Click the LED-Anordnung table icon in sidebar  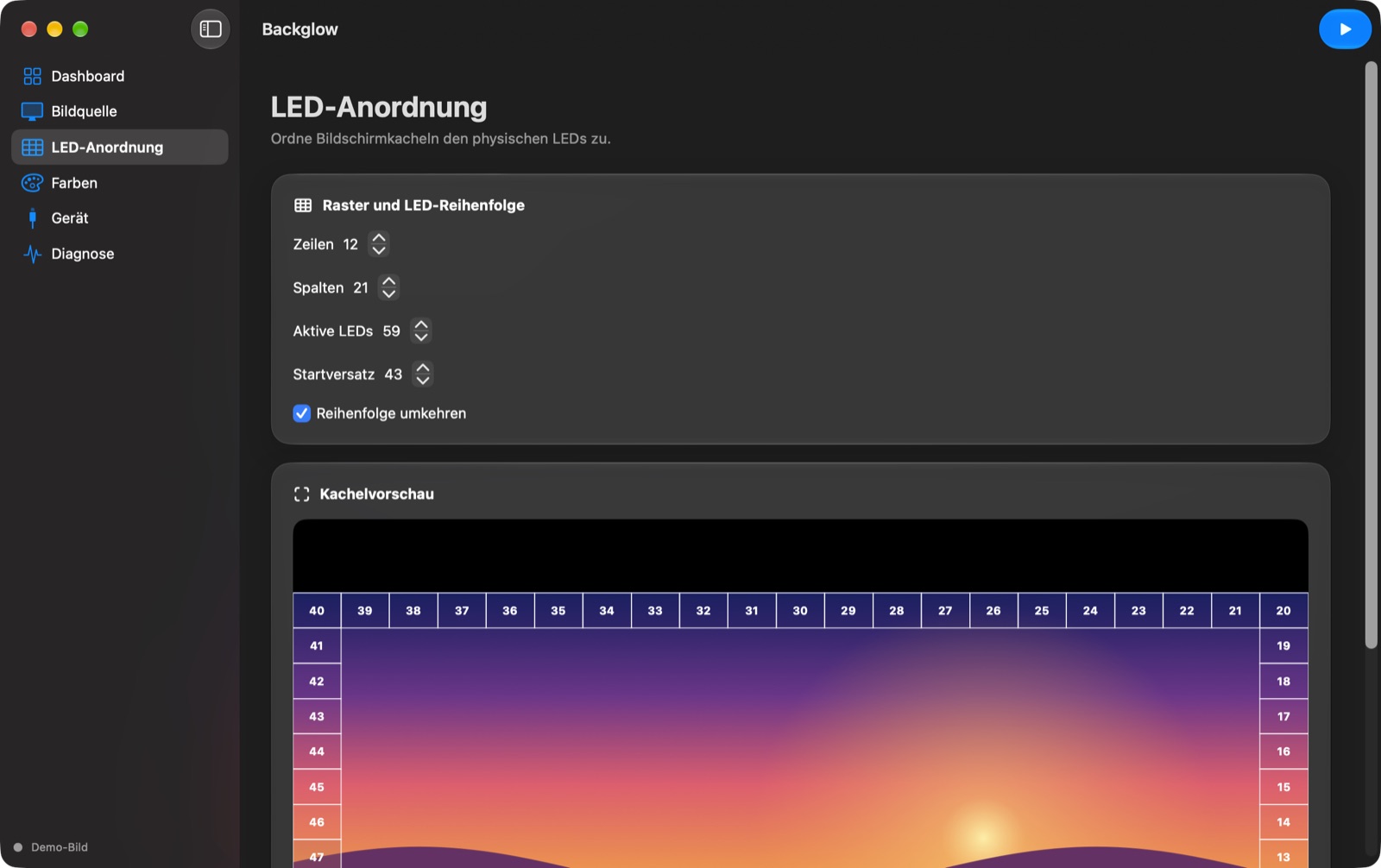[32, 148]
